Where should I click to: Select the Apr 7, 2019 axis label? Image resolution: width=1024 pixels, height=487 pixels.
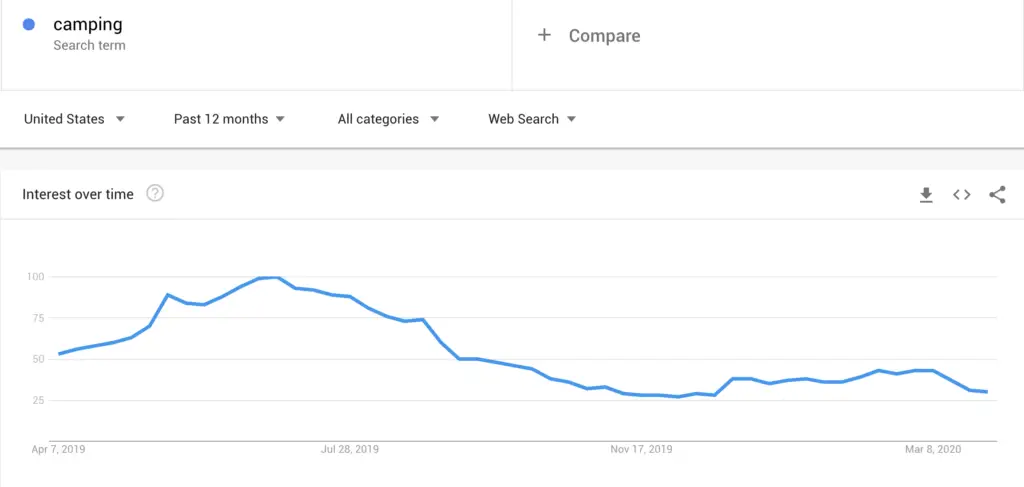click(x=58, y=449)
